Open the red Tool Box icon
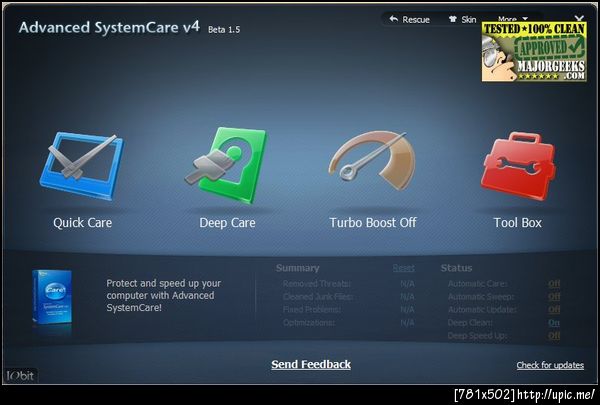The width and height of the screenshot is (600, 405). tap(518, 166)
